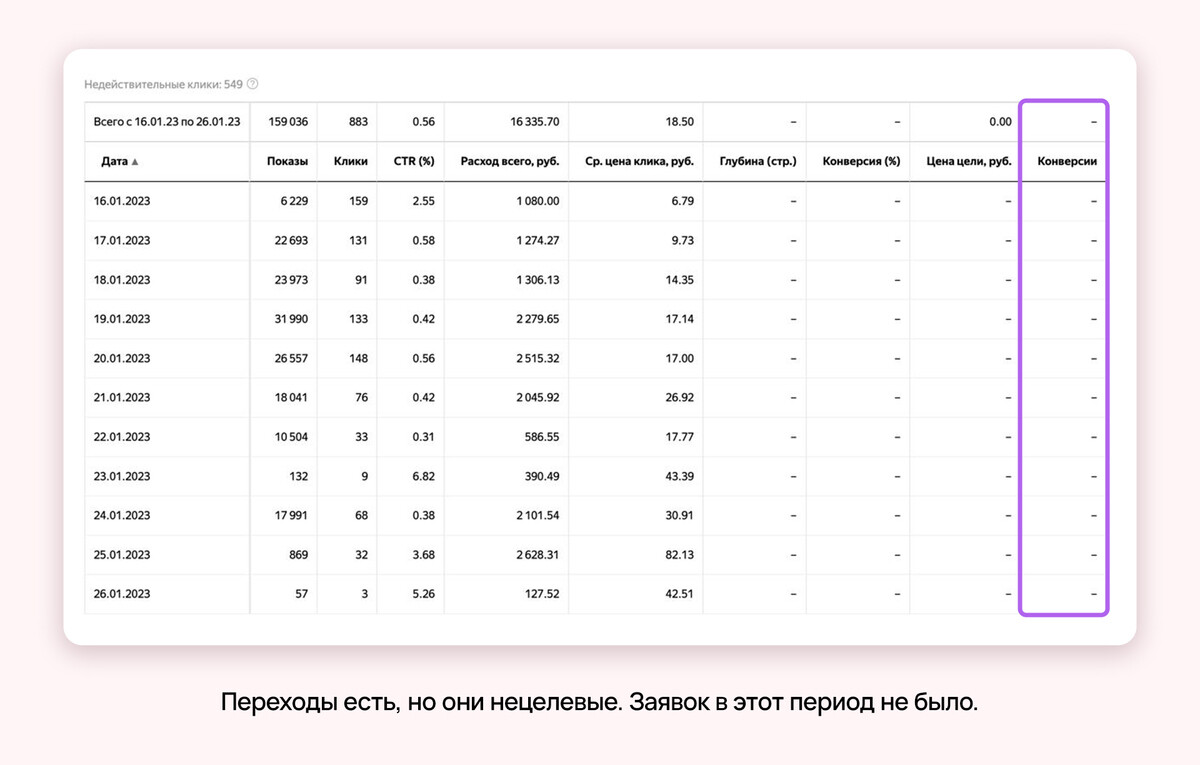The height and width of the screenshot is (765, 1200).
Task: Select the total row label Всего с 16.01.23 по 26.01.23
Action: click(167, 122)
